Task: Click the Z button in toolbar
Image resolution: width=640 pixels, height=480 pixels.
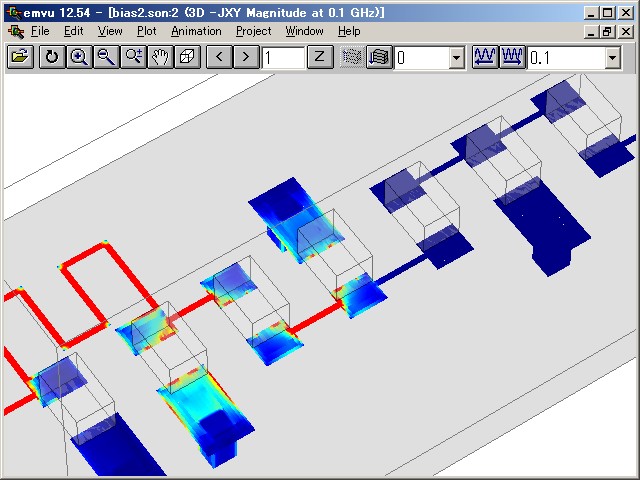Action: pyautogui.click(x=320, y=57)
